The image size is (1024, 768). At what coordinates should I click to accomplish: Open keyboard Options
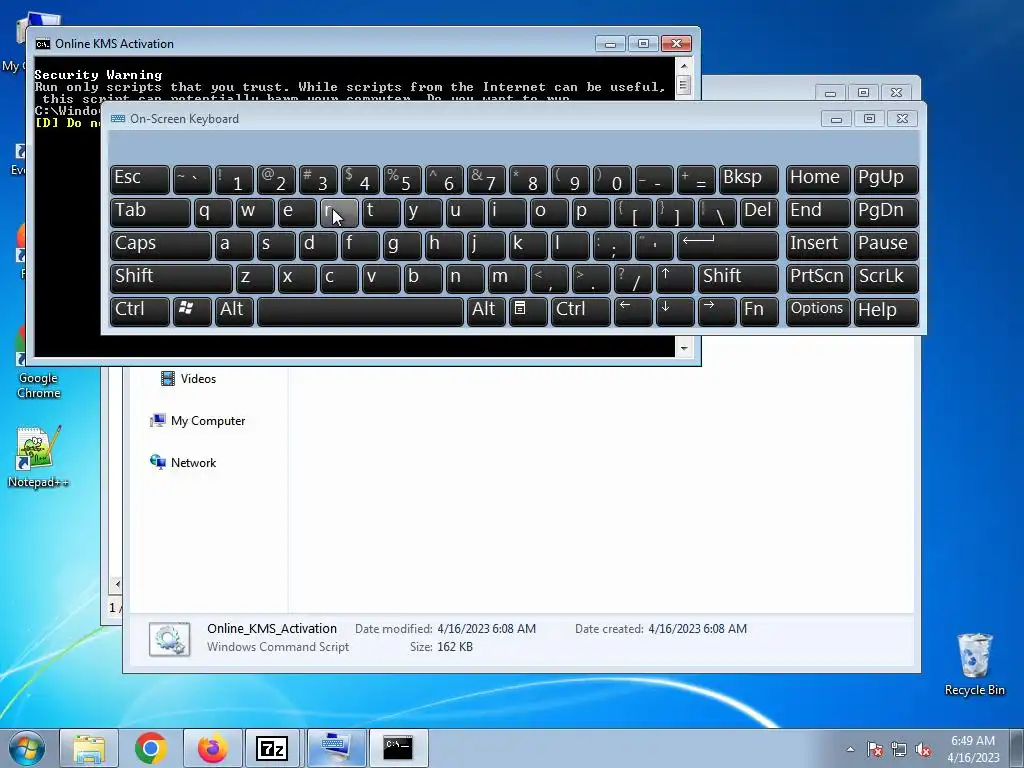pyautogui.click(x=818, y=311)
